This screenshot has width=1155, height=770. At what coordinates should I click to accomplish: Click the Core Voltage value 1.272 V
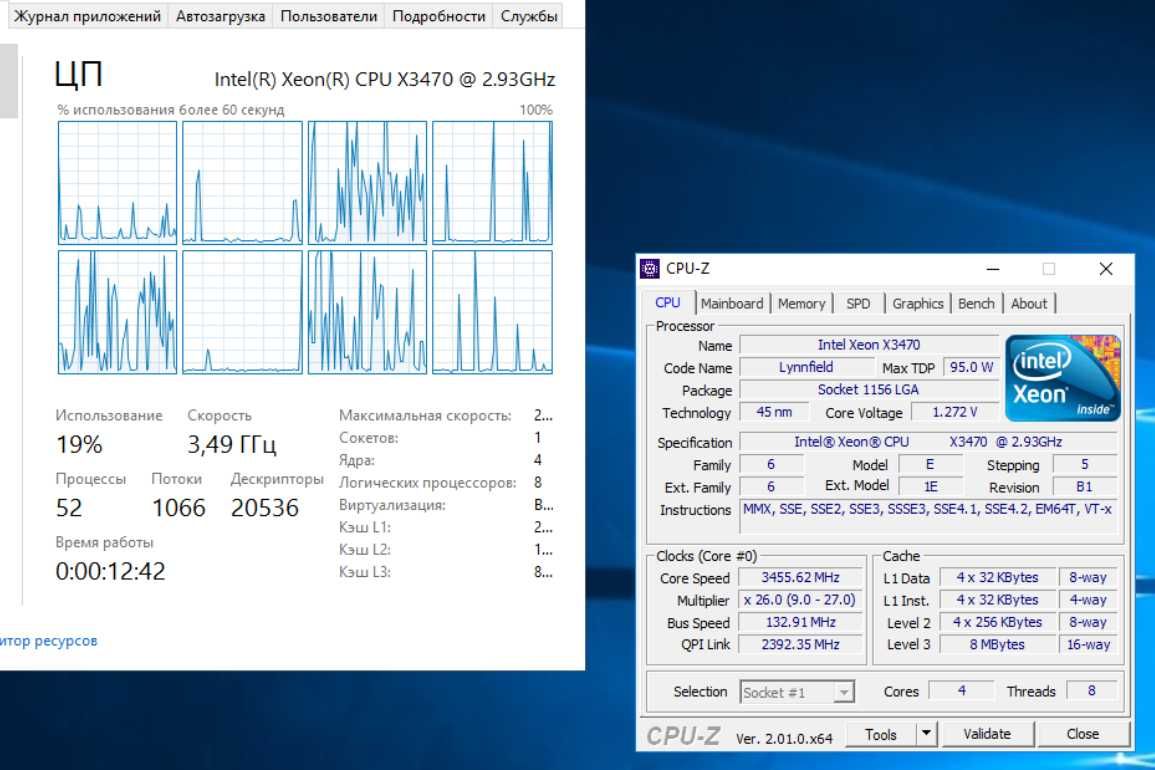pyautogui.click(x=955, y=412)
